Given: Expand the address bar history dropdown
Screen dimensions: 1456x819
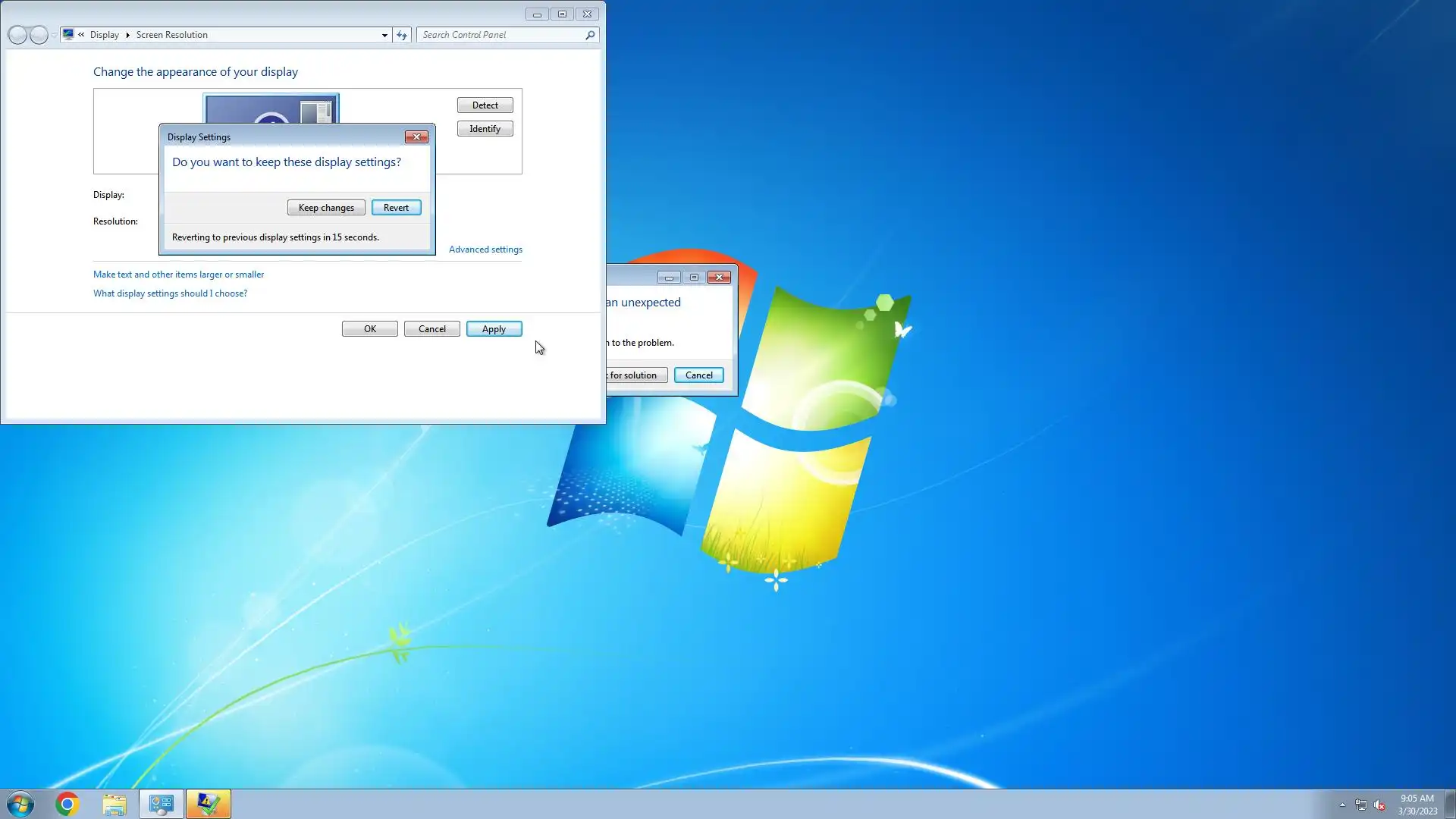Looking at the screenshot, I should (384, 35).
